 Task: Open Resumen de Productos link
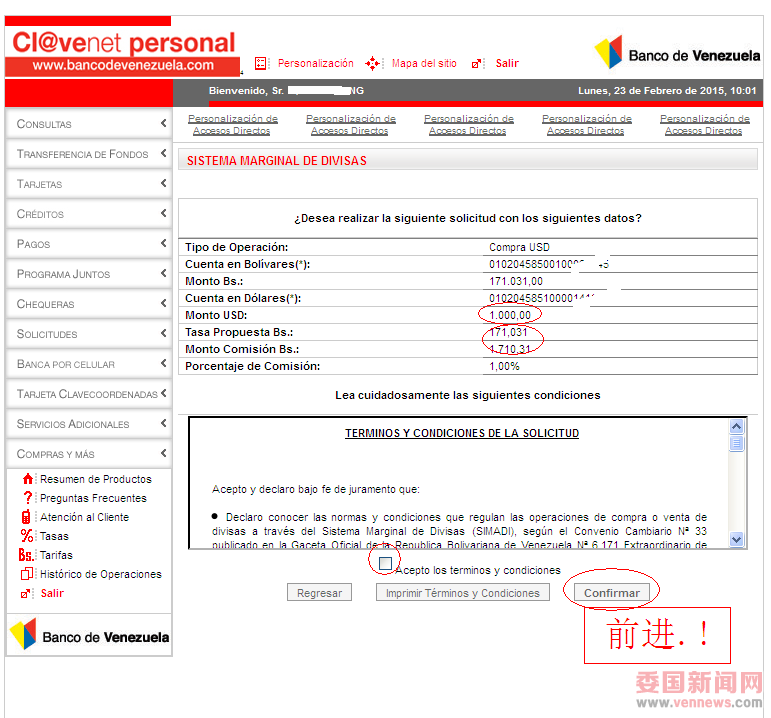[x=96, y=479]
